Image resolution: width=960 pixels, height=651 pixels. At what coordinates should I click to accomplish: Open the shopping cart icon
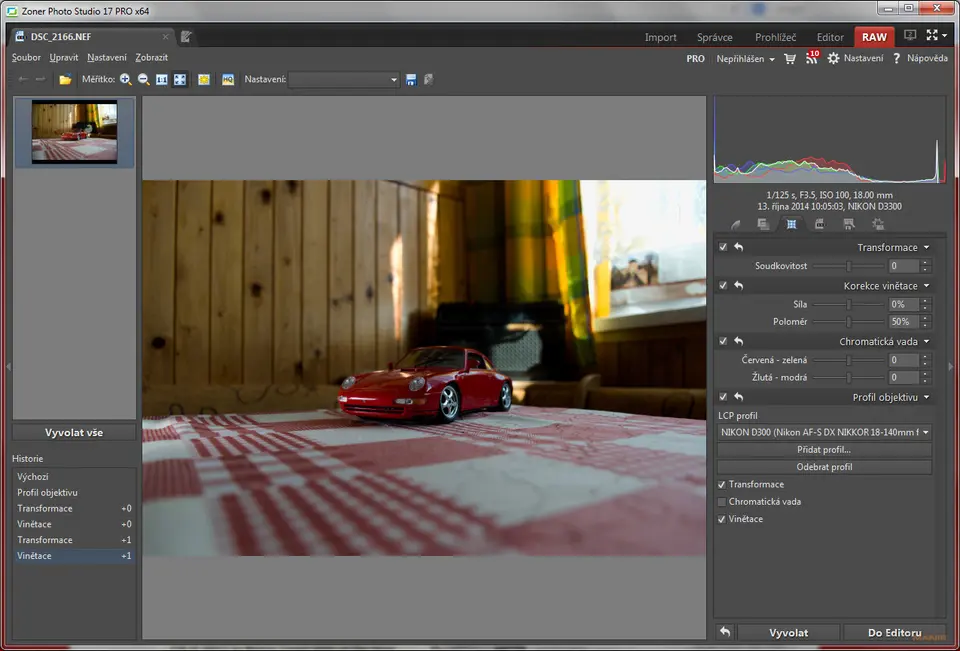790,59
